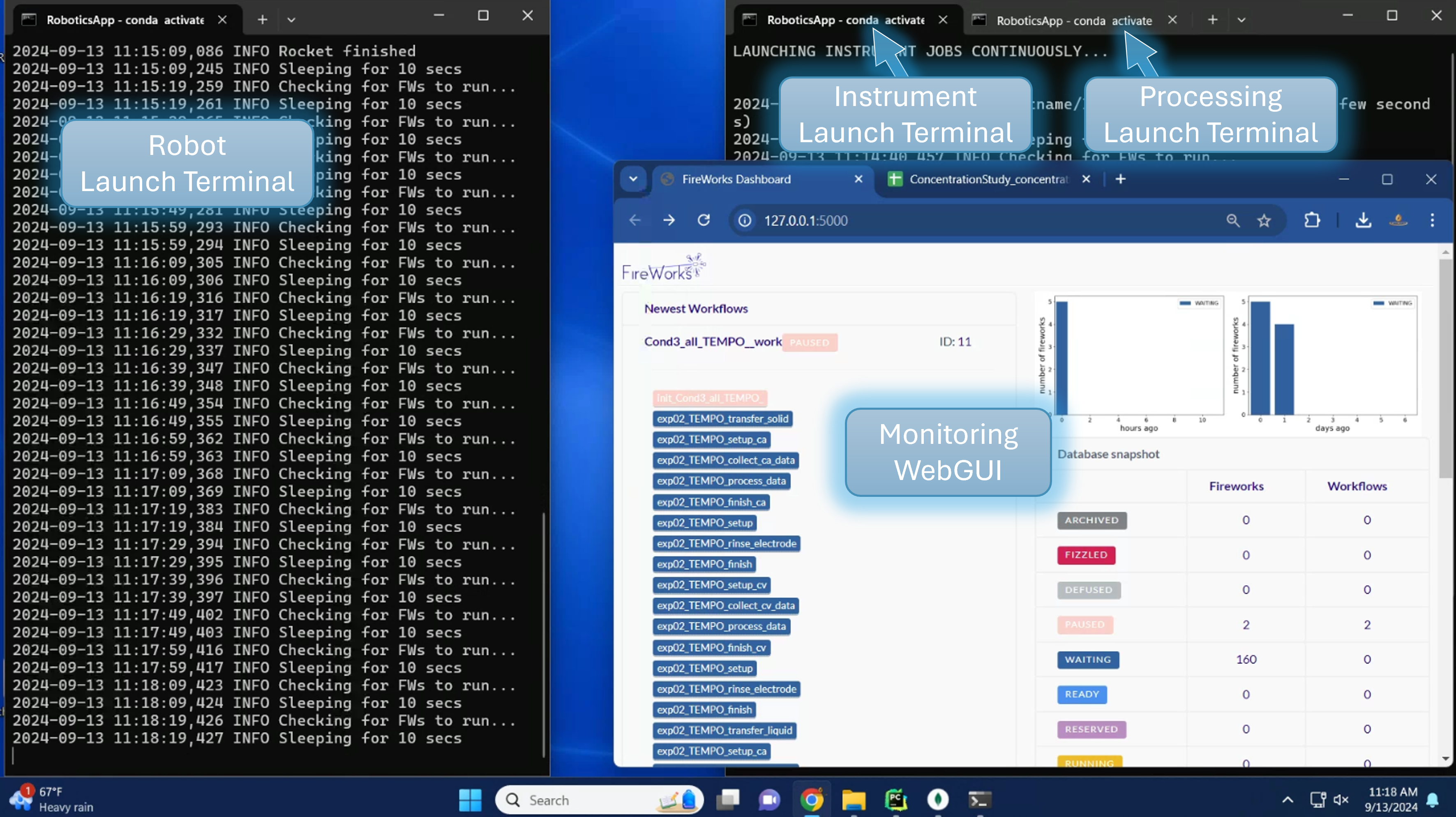1456x817 pixels.
Task: Expand the right terminal's tab dropdown chevron
Action: point(1241,20)
